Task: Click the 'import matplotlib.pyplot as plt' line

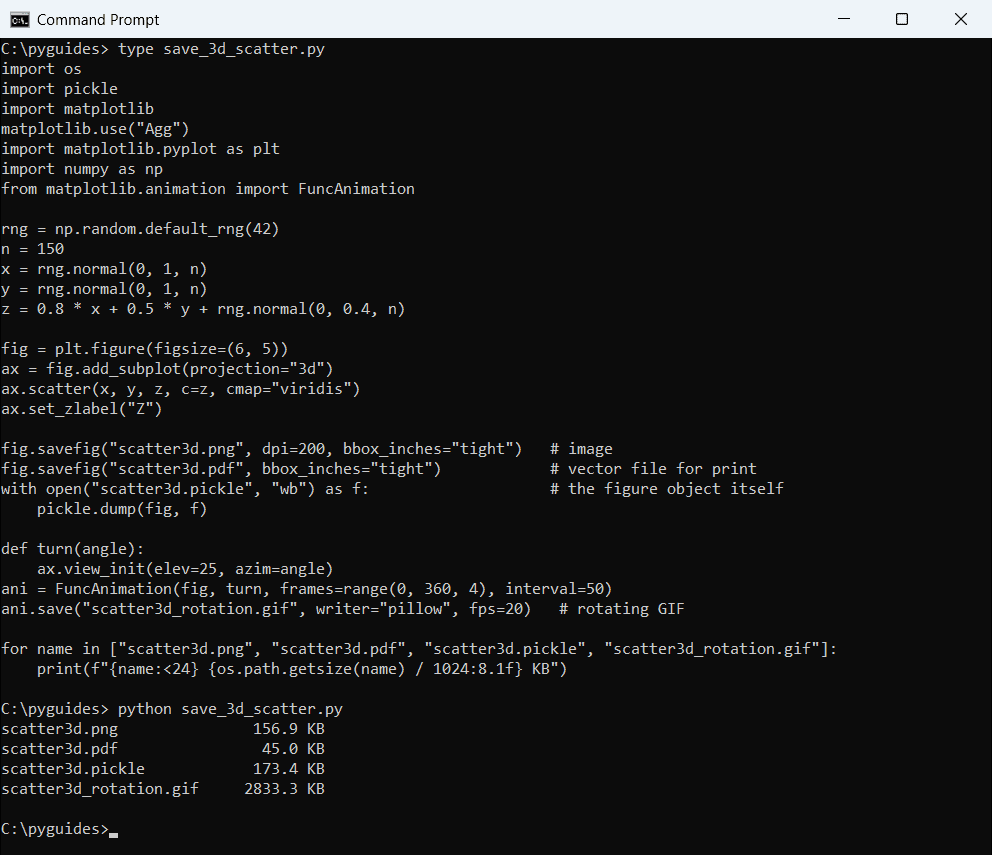Action: point(140,149)
